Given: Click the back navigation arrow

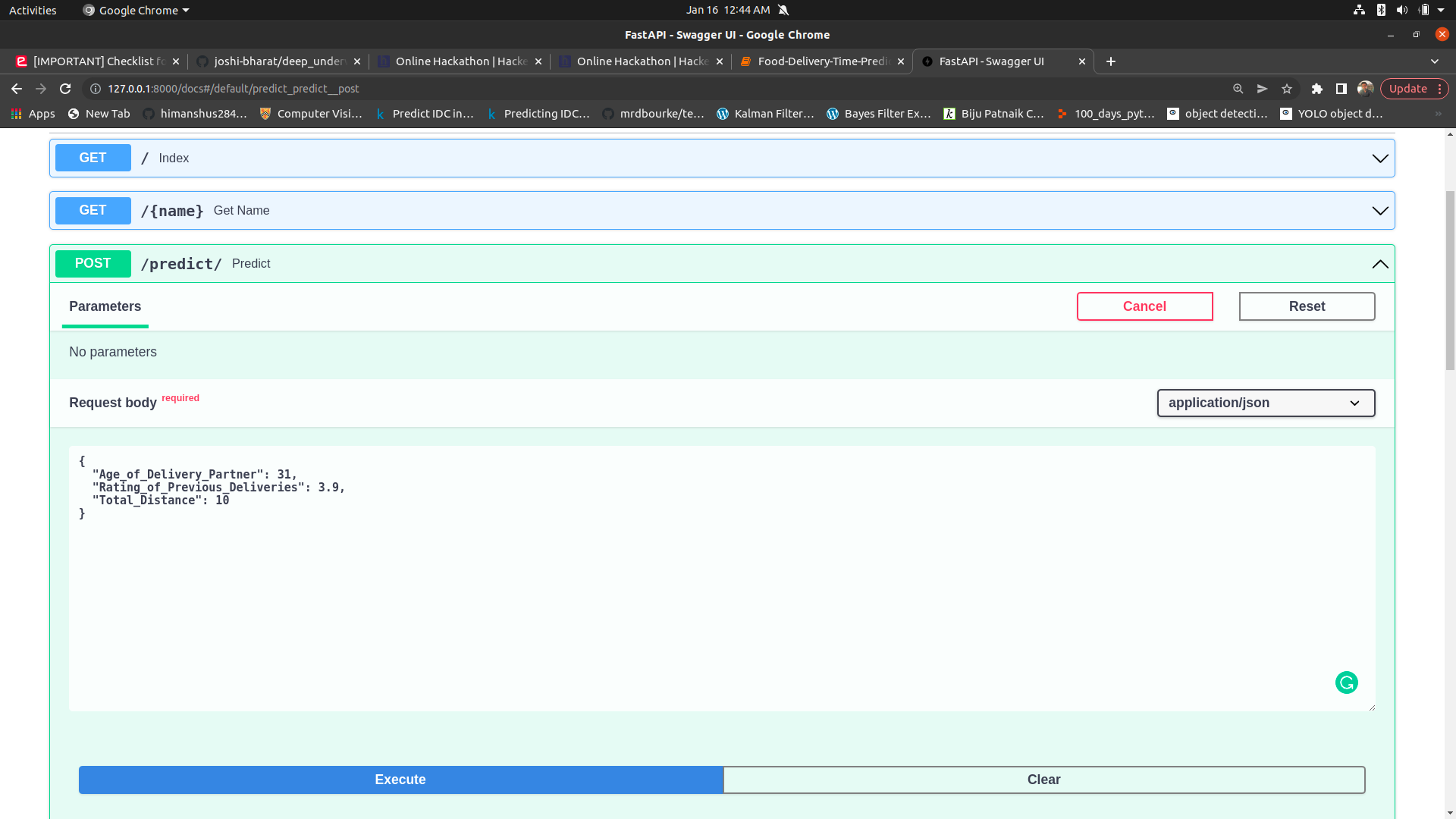Looking at the screenshot, I should [16, 89].
